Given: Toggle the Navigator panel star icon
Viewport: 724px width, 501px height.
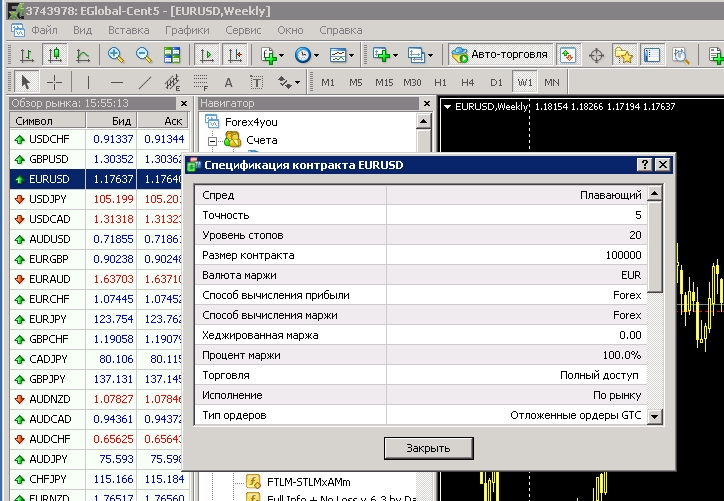Looking at the screenshot, I should [624, 55].
